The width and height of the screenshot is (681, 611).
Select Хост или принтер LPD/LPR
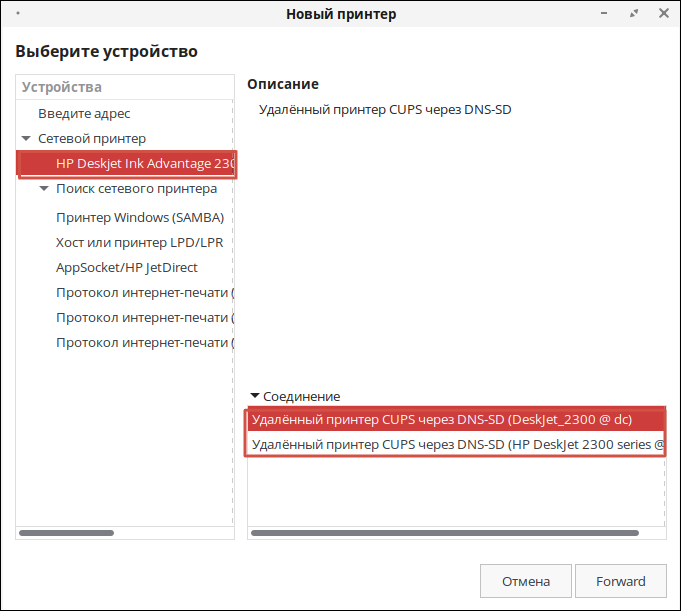tap(138, 242)
